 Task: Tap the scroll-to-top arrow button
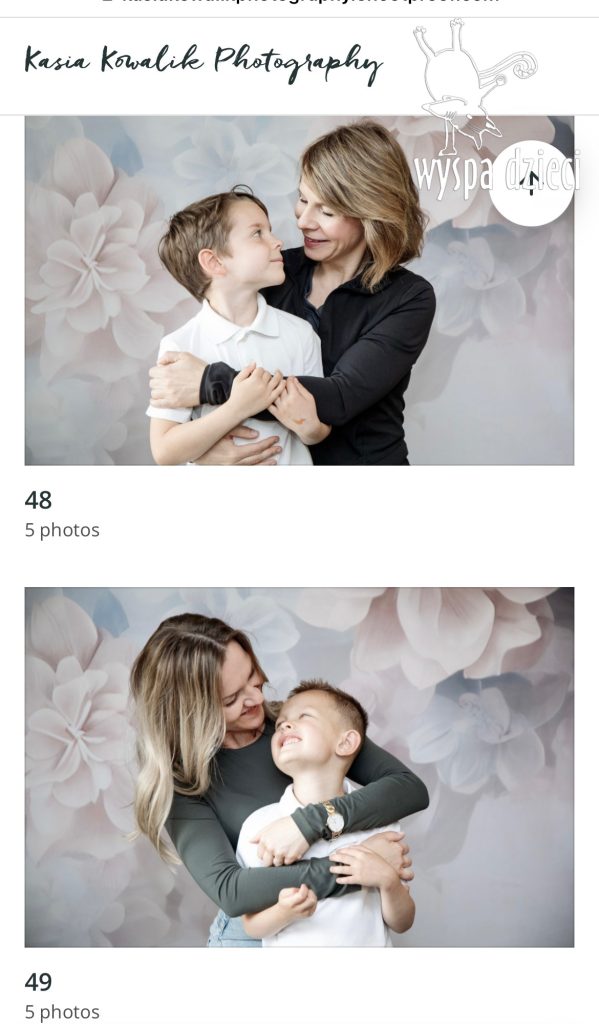[x=531, y=184]
